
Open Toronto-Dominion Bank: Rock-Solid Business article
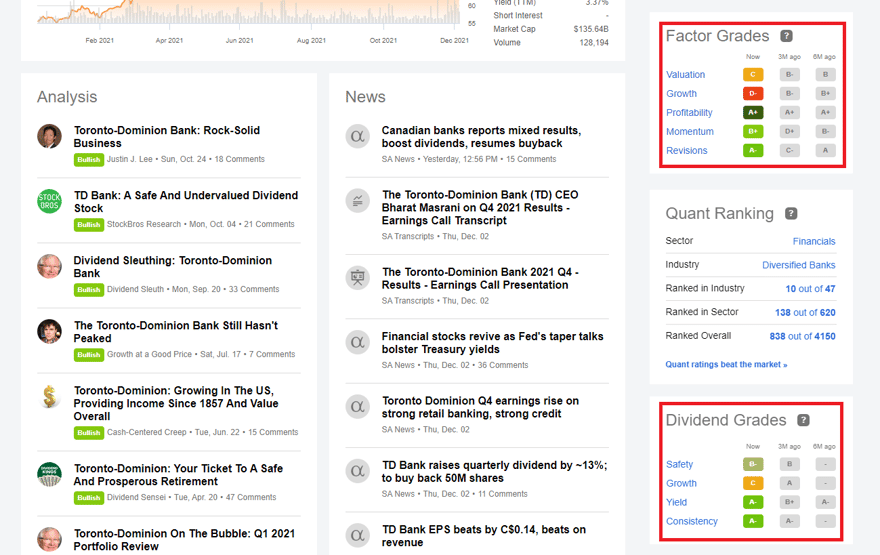click(167, 137)
